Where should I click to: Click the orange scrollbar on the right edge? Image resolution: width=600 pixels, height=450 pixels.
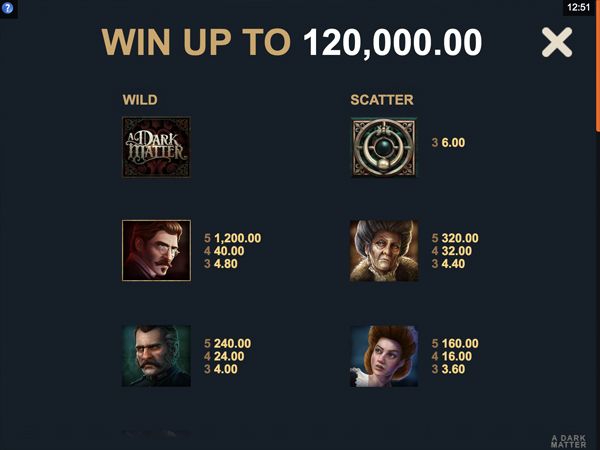tap(598, 66)
